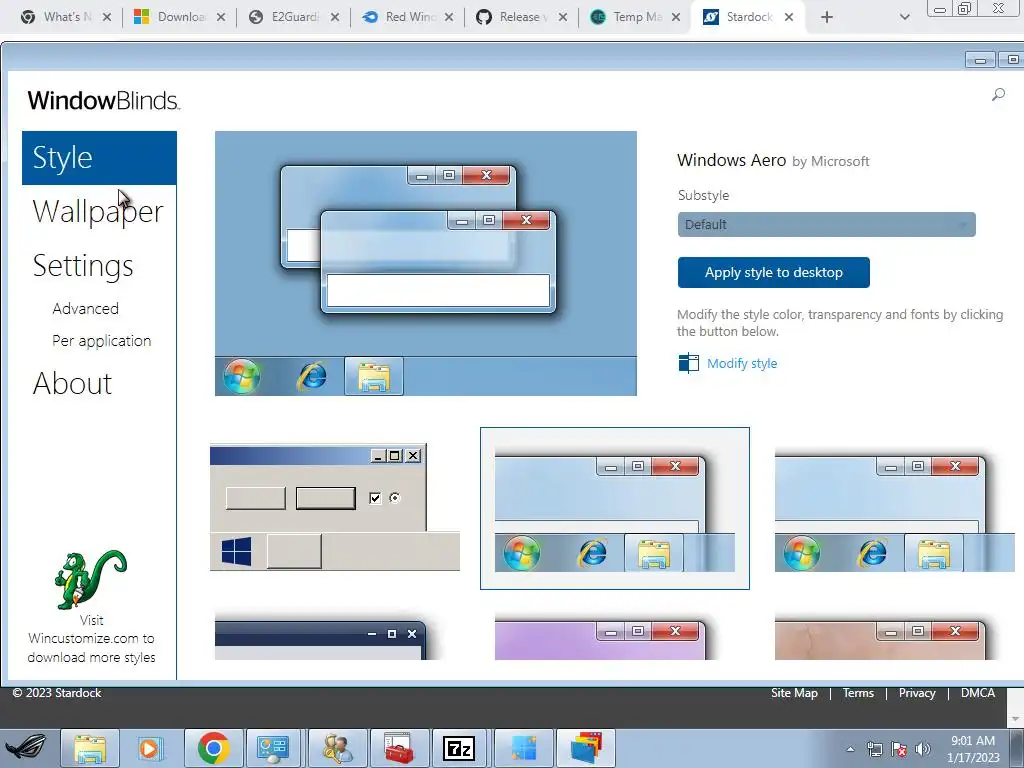Open the red toolbox taskbar icon

(x=398, y=748)
